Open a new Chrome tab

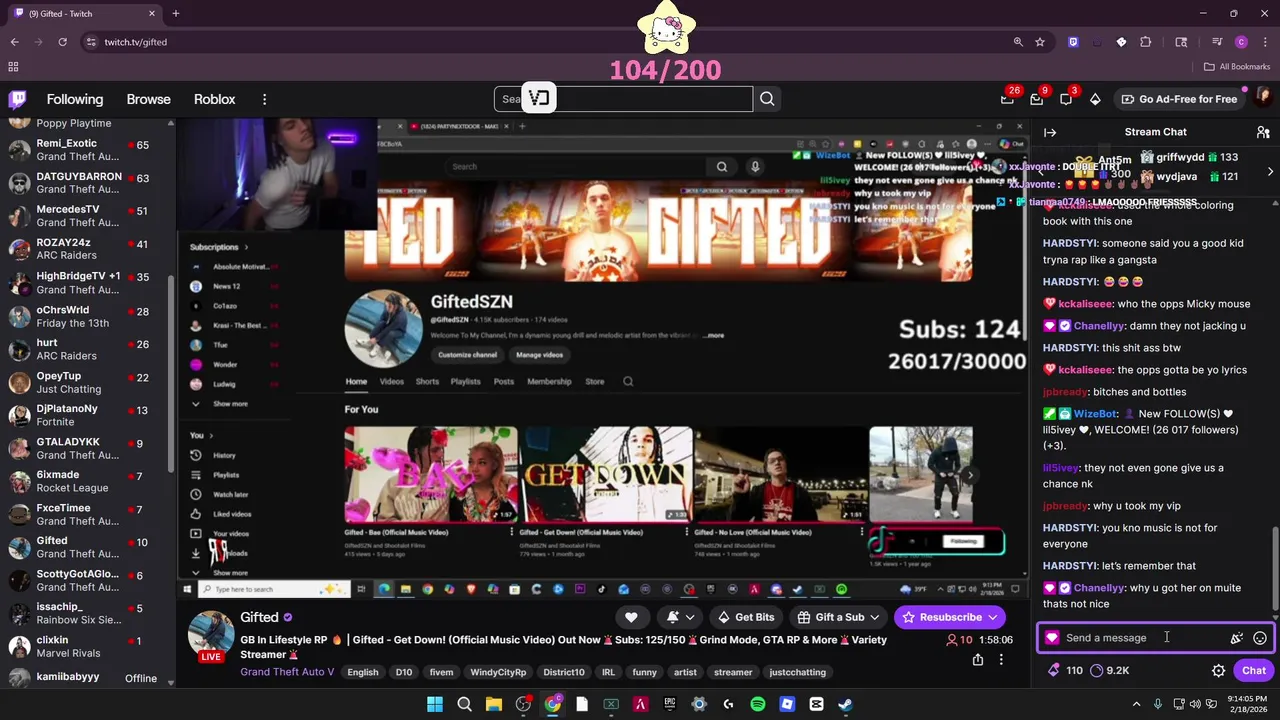pyautogui.click(x=176, y=13)
